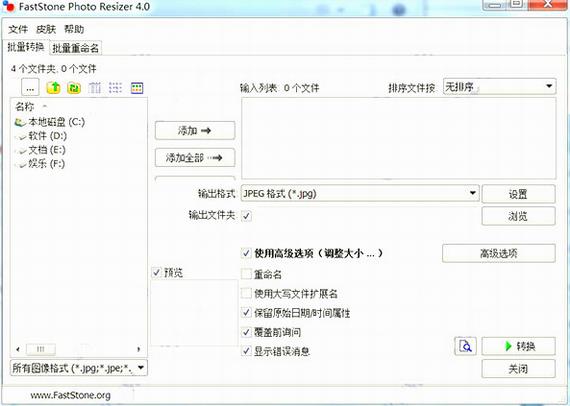This screenshot has height=406, width=570.
Task: Start conversion with 转换 button
Action: coord(518,346)
